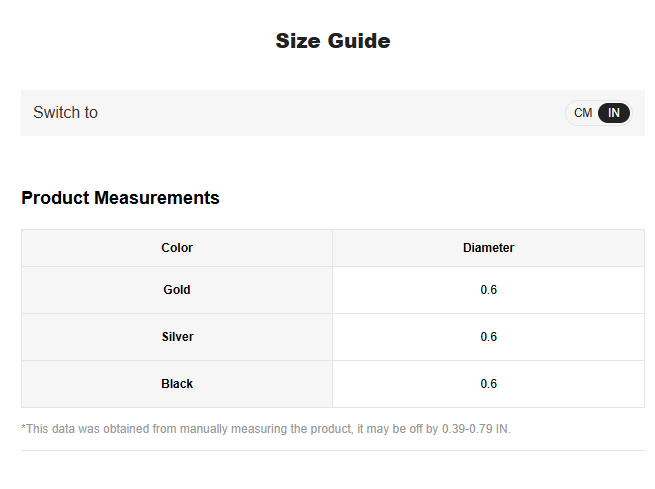655x489 pixels.
Task: Click the Gold color row label
Action: pyautogui.click(x=177, y=290)
